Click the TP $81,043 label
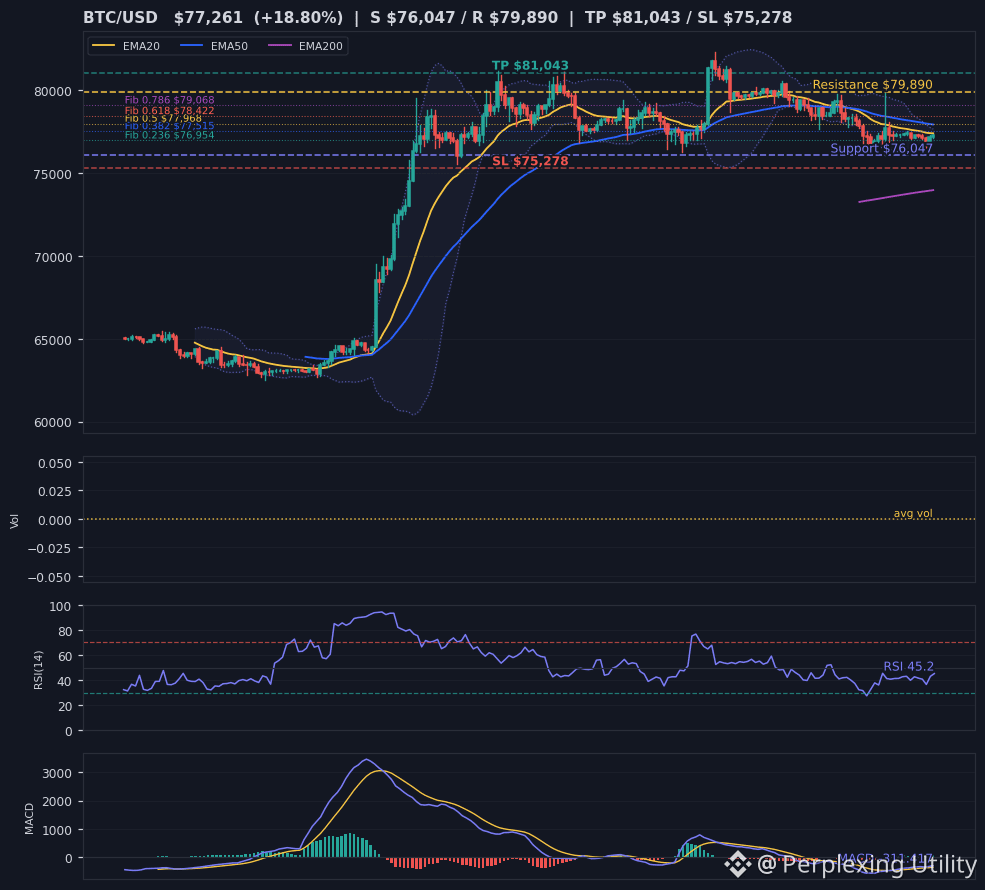The height and width of the screenshot is (890, 985). (x=530, y=65)
